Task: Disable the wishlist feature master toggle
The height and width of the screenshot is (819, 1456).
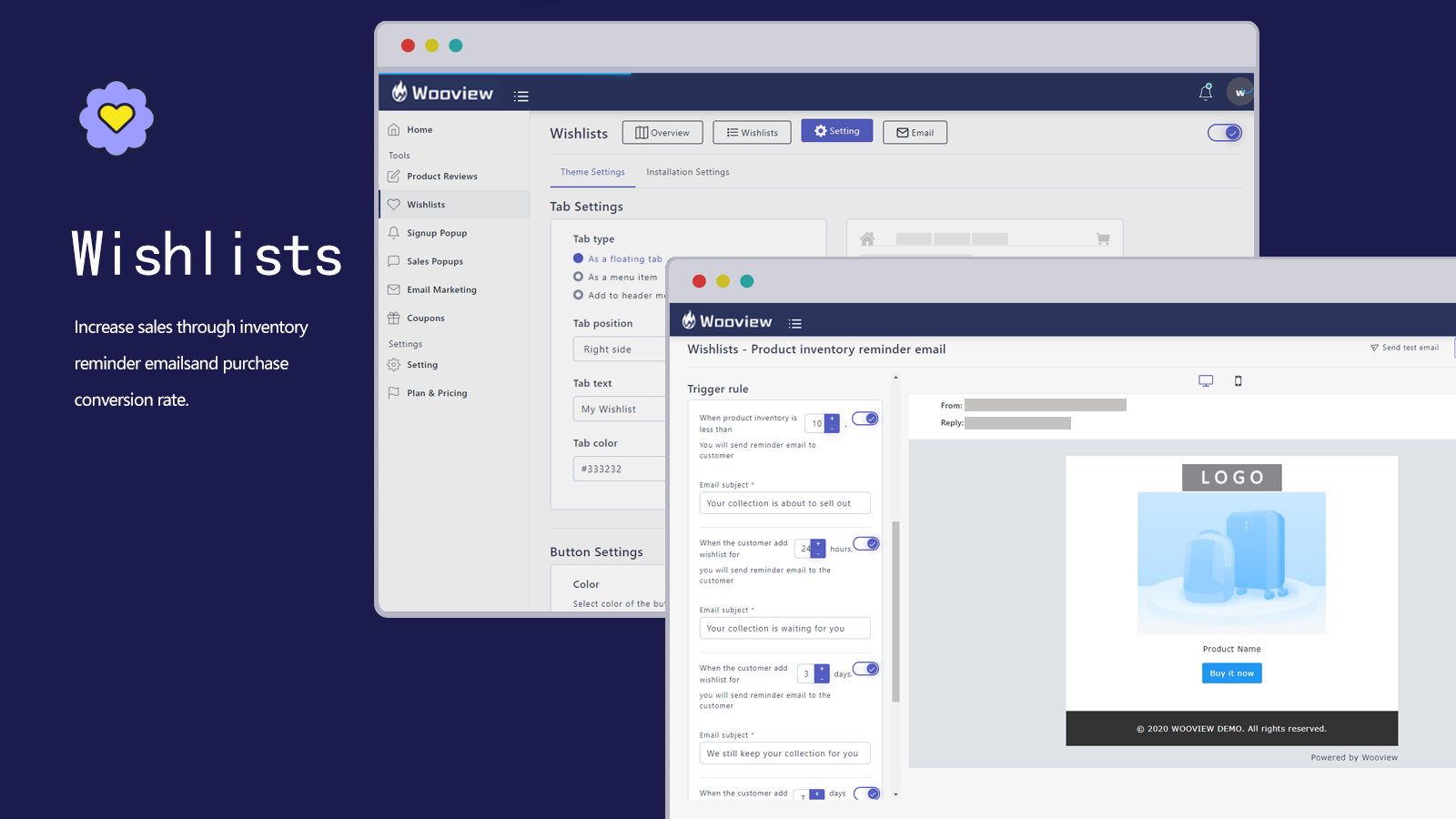Action: coord(1225,132)
